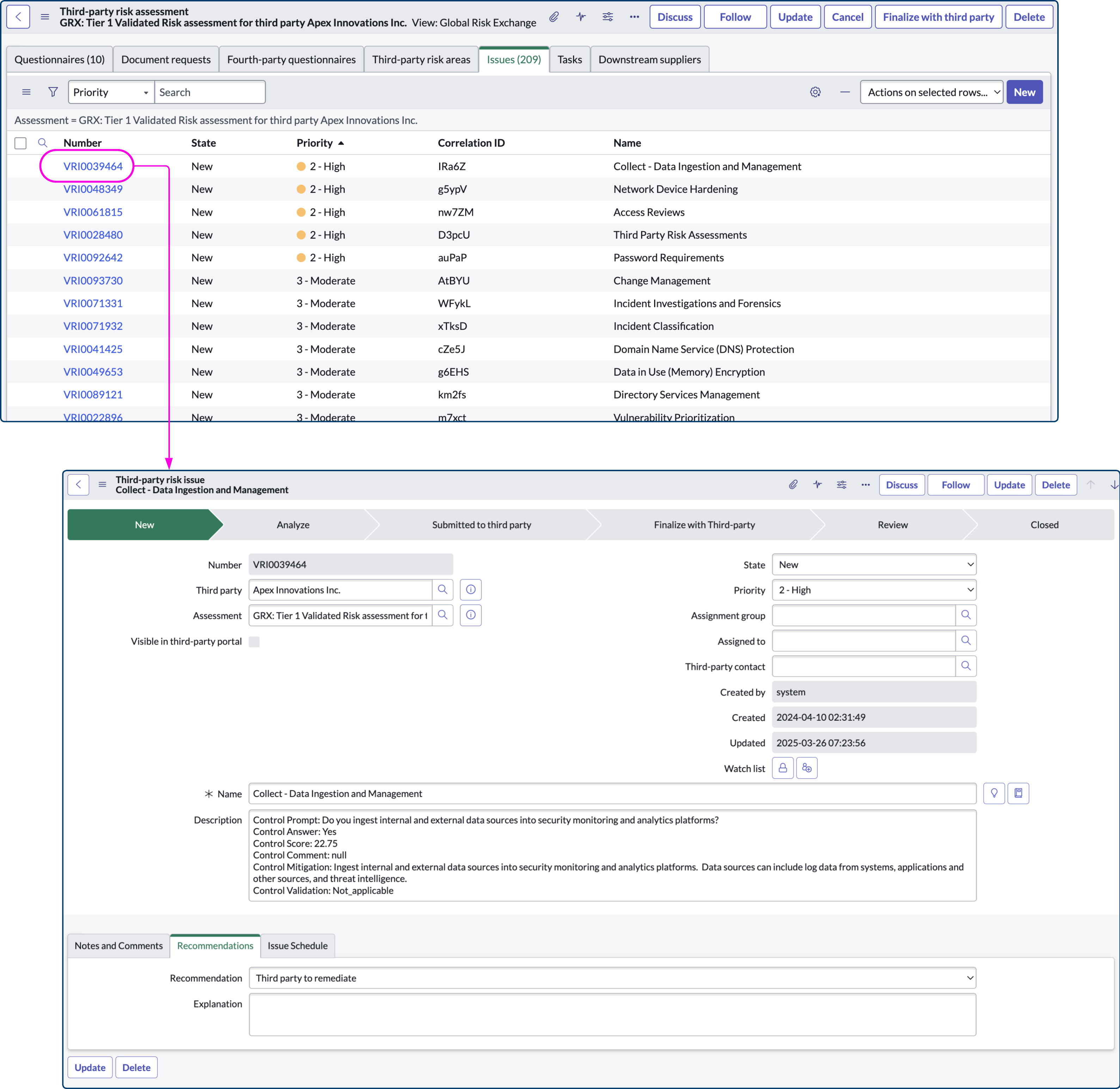The width and height of the screenshot is (1120, 1089).
Task: Open Downstream suppliers tab
Action: 649,60
